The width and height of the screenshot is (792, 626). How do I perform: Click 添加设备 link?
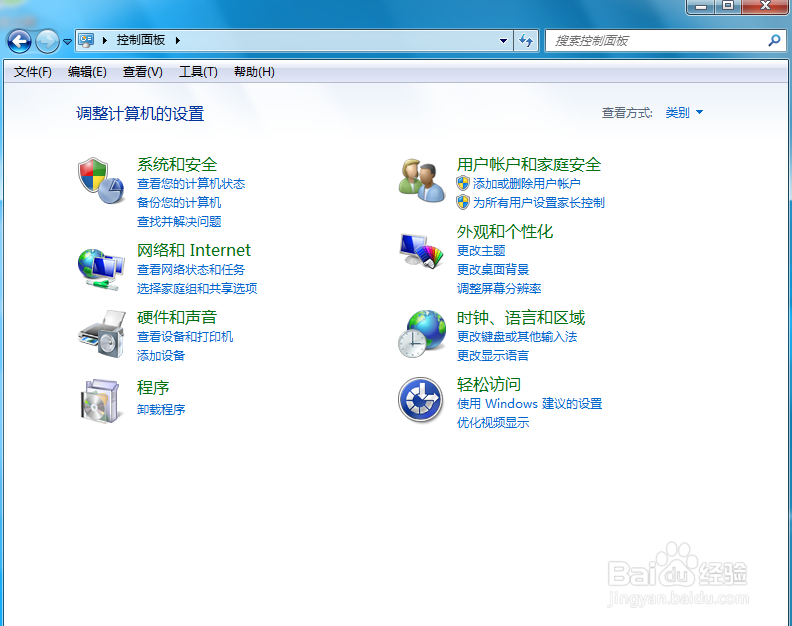pos(161,355)
